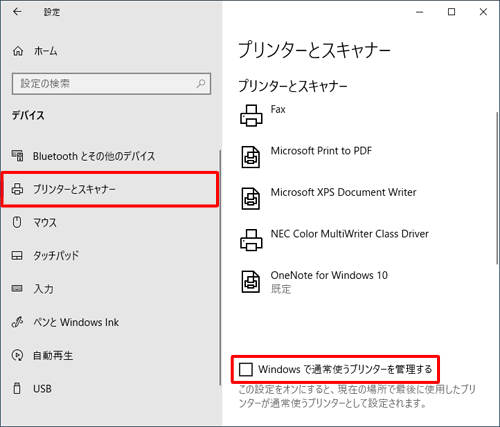Click the Bluetooth devices sidebar icon
Image resolution: width=500 pixels, height=427 pixels.
point(17,156)
